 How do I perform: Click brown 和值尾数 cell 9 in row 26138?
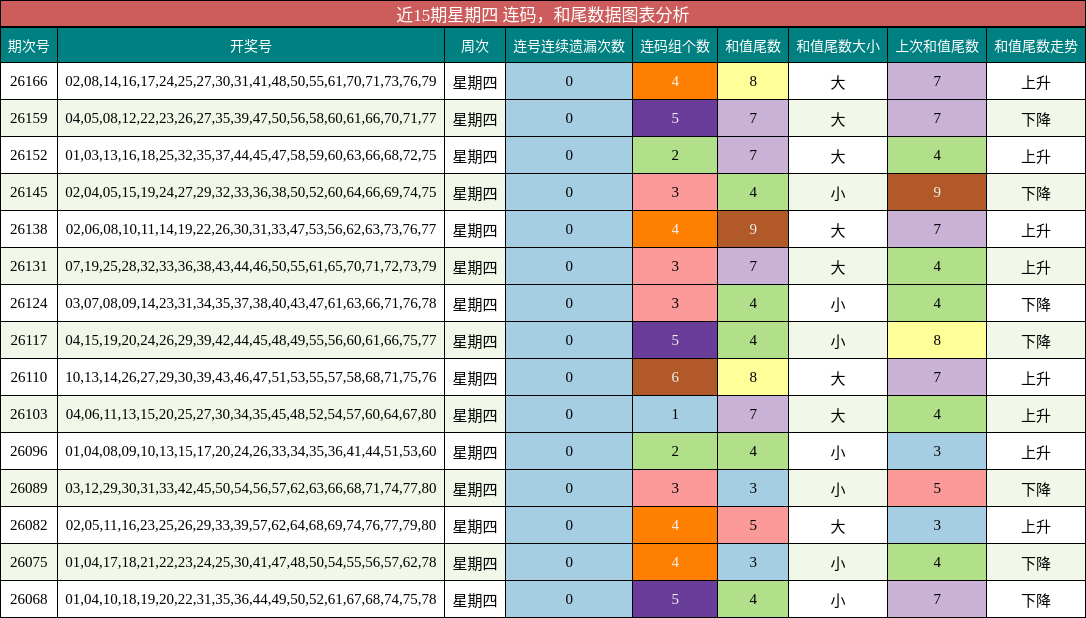coord(753,229)
